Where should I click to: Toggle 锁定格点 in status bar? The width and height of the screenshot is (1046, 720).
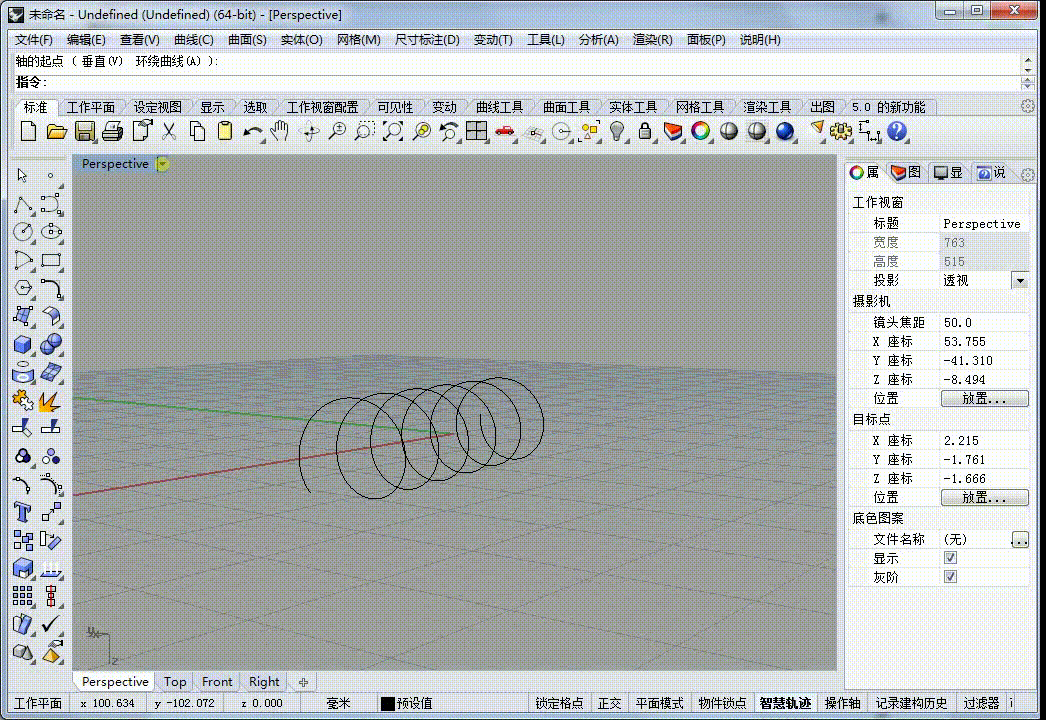[559, 703]
